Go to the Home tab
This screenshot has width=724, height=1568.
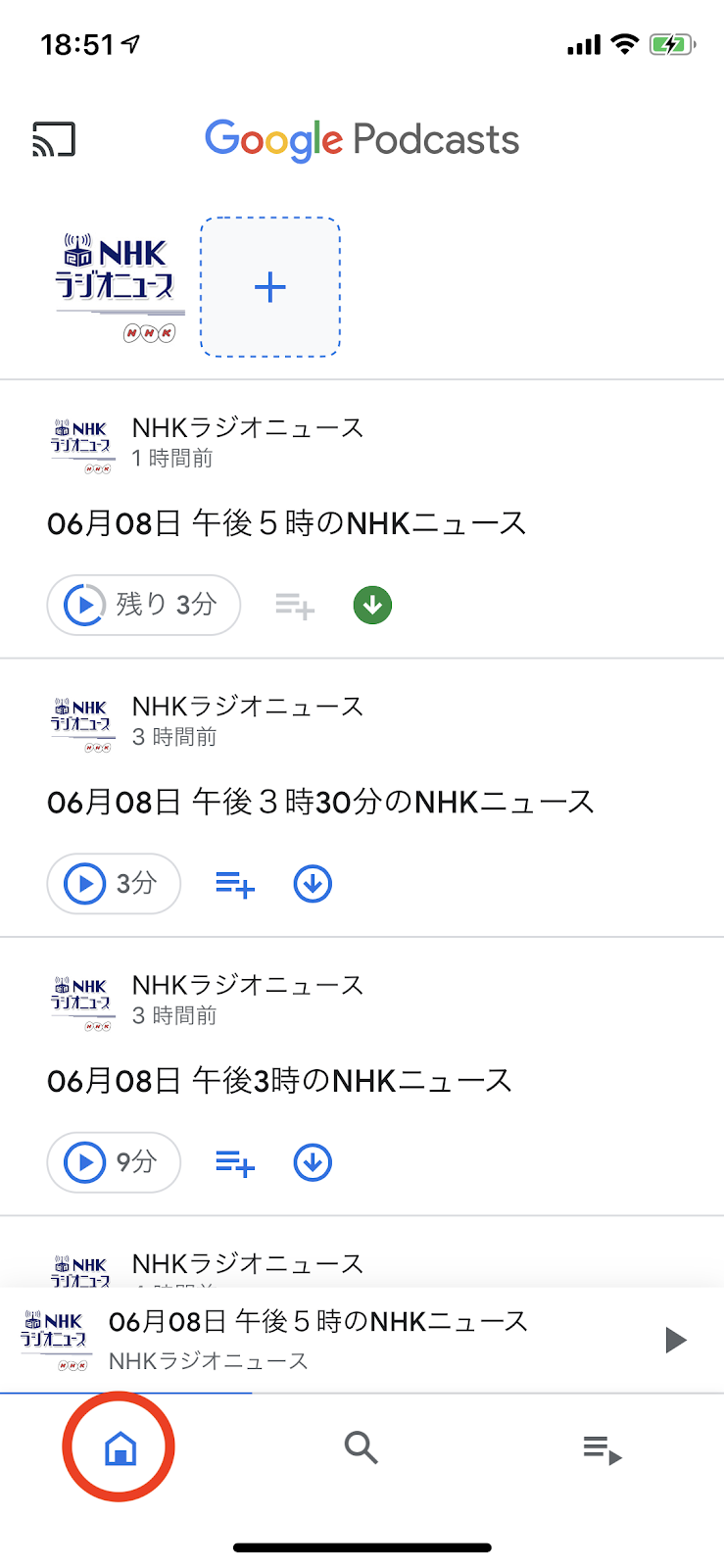(x=120, y=1446)
